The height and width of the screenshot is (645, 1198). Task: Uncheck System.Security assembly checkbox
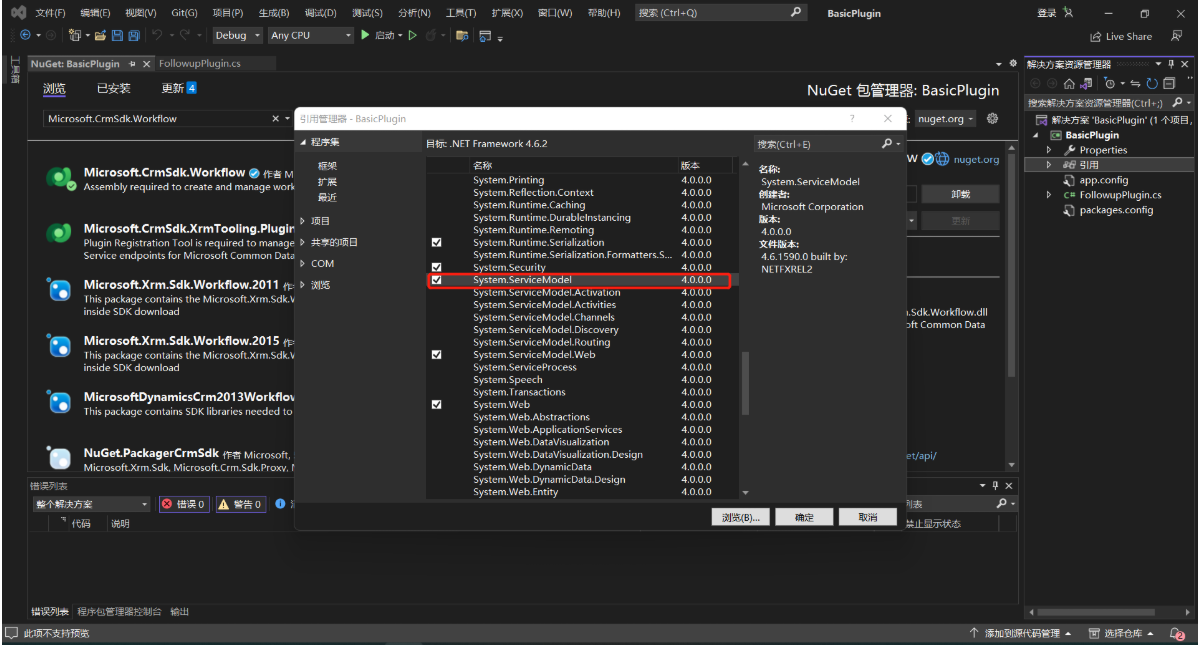436,267
